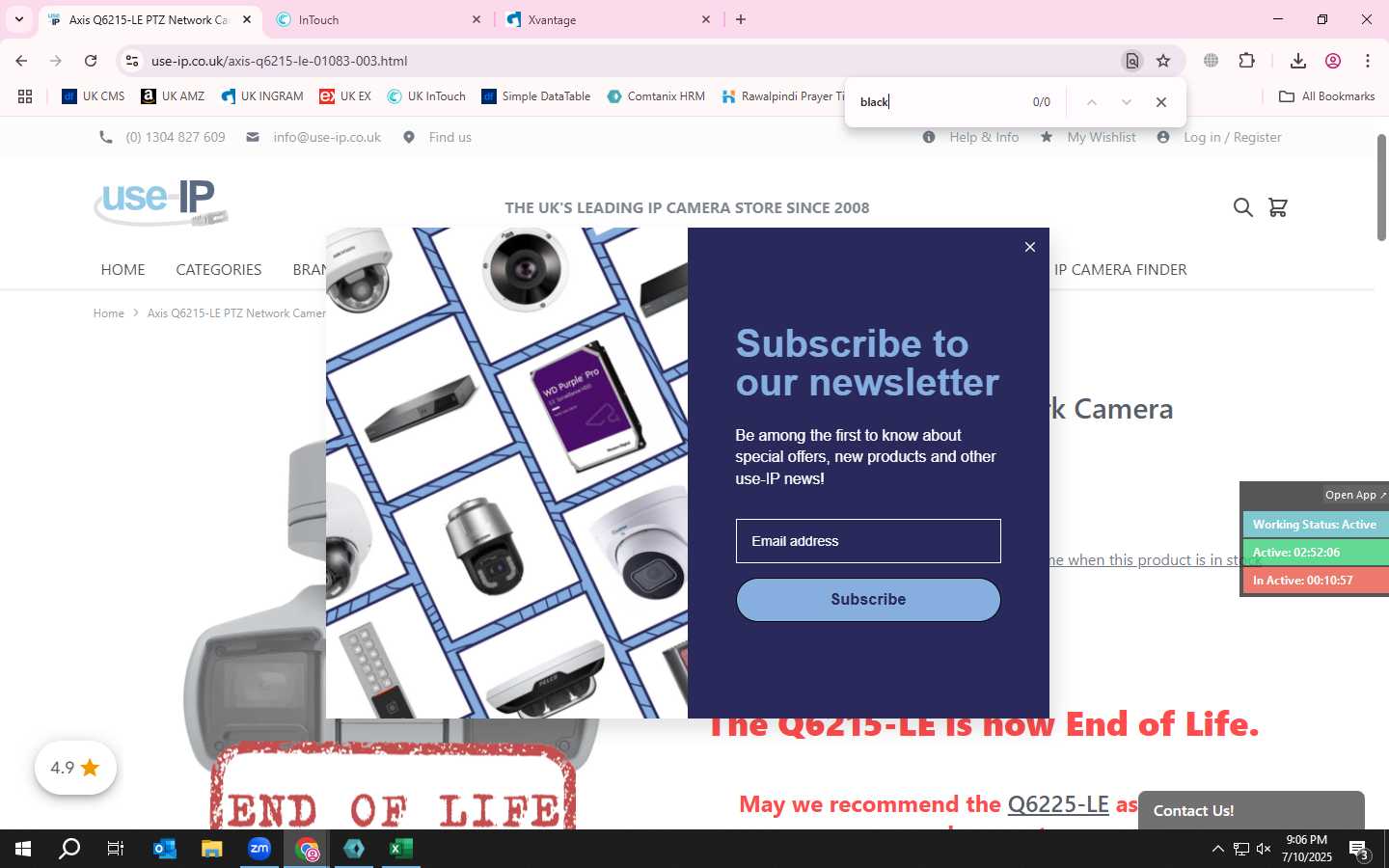The height and width of the screenshot is (868, 1389).
Task: Open the UK INGRAM bookmark
Action: (x=262, y=96)
